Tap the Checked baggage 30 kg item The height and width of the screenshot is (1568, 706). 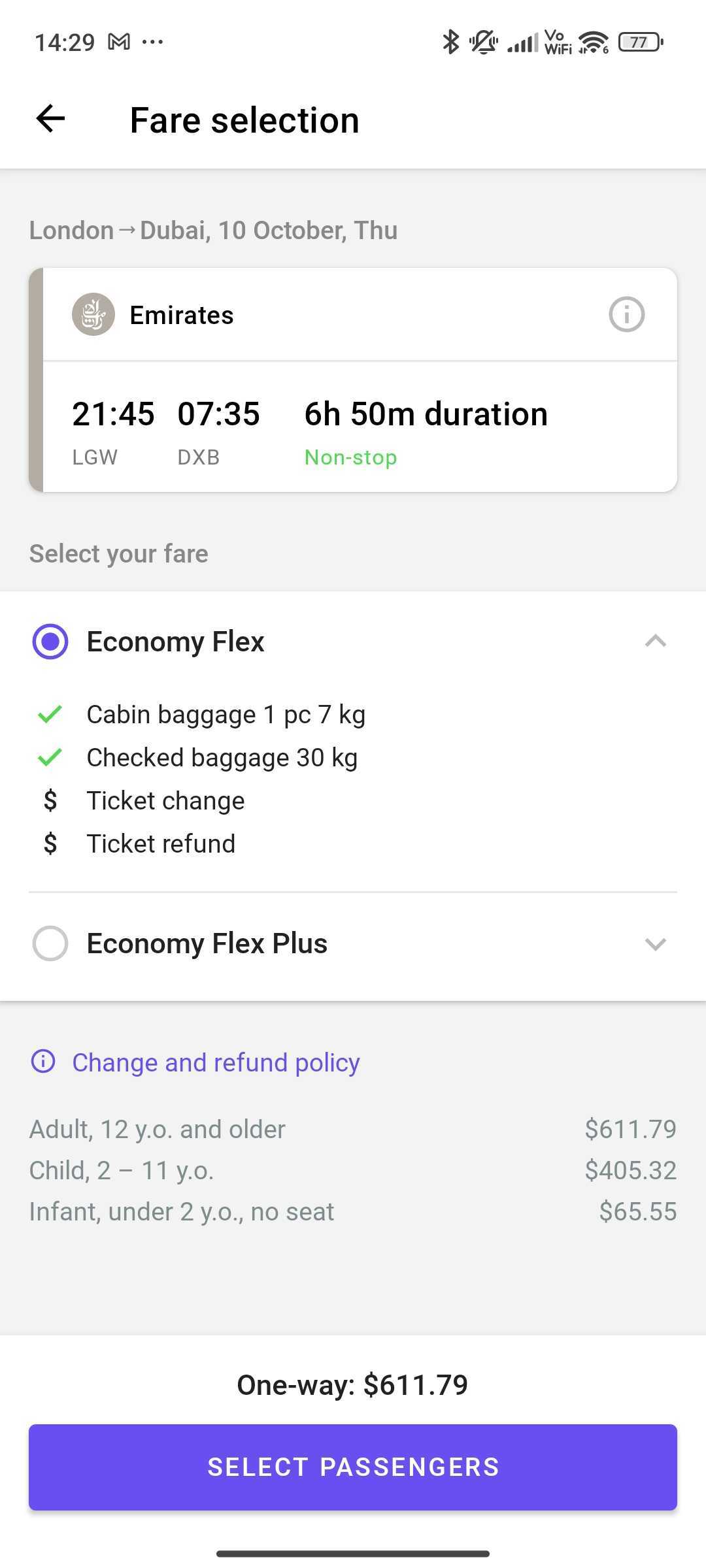click(222, 758)
